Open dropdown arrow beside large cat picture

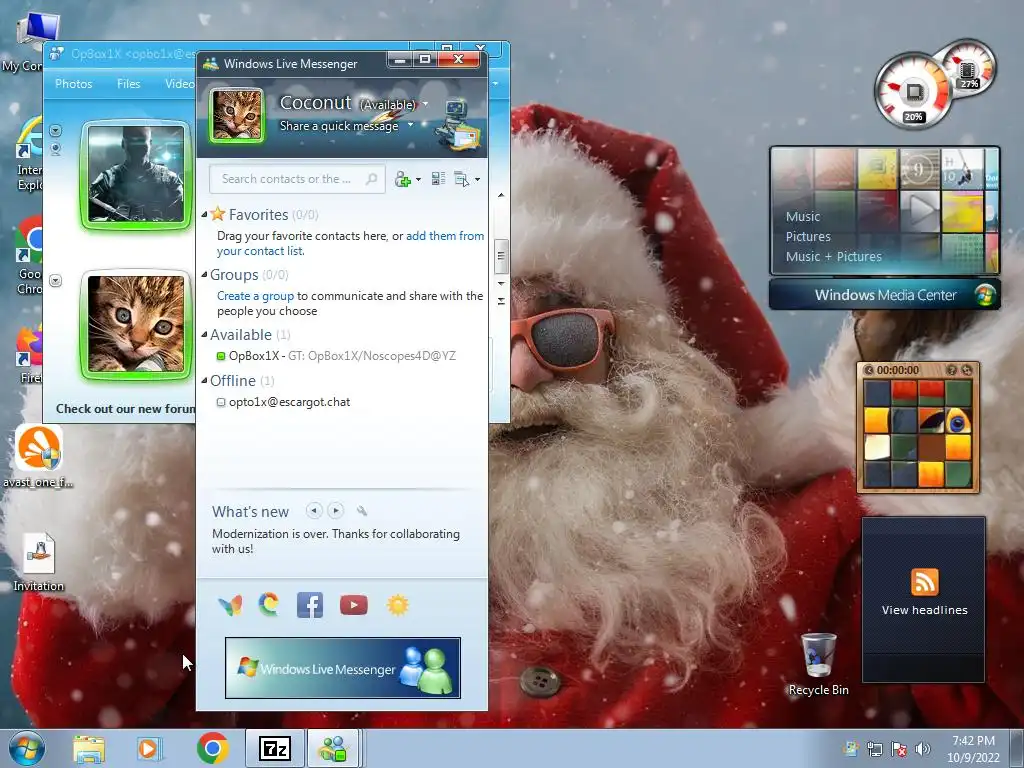(56, 281)
